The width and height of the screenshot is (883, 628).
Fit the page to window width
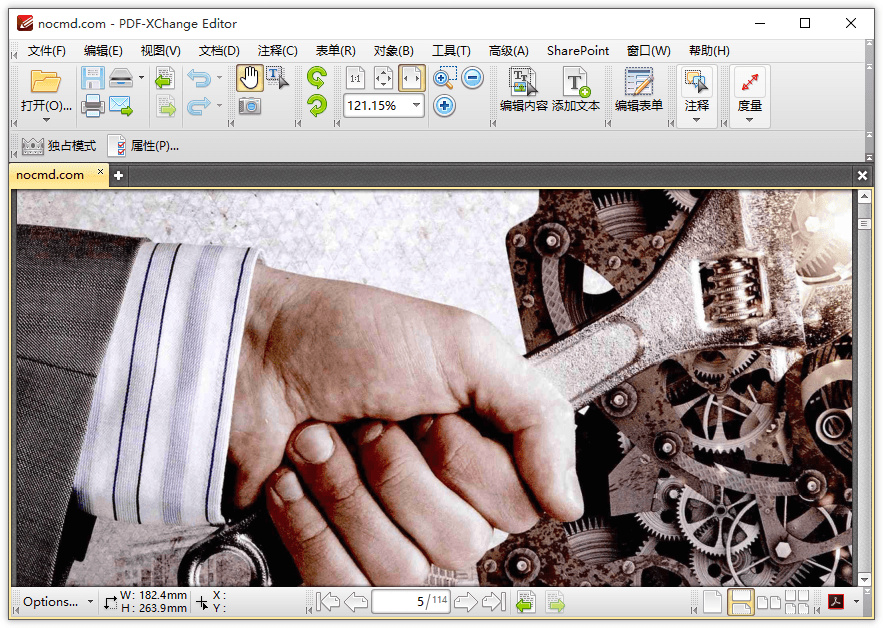(411, 77)
